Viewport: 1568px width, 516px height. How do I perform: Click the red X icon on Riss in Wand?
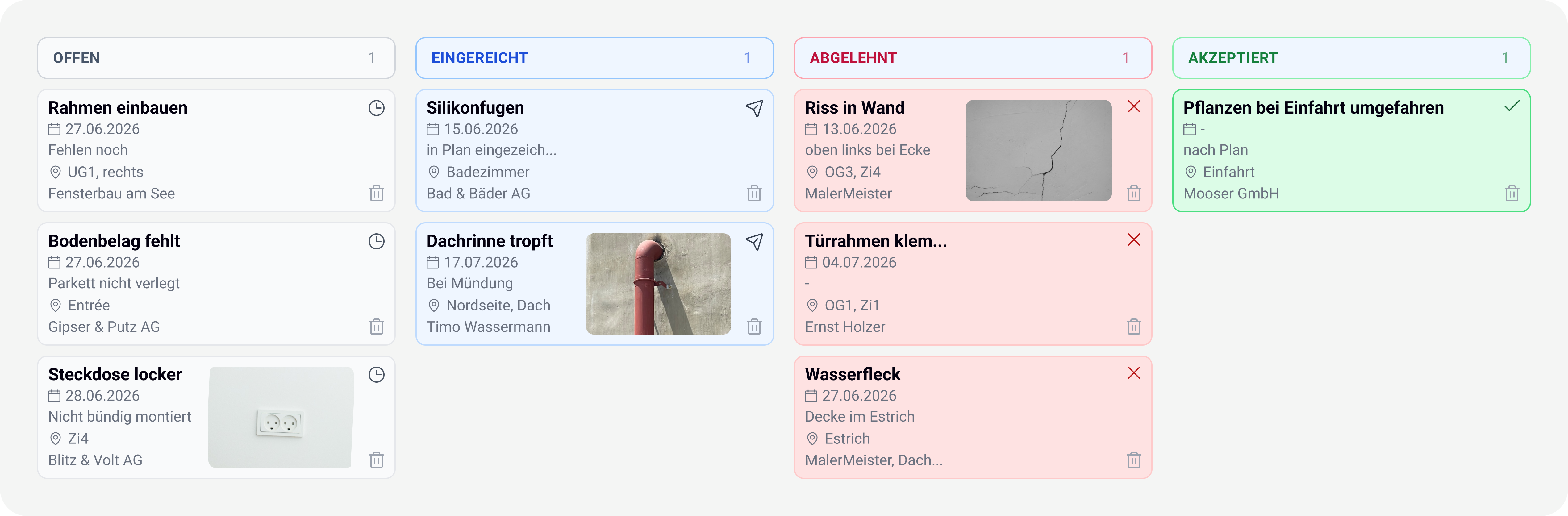pyautogui.click(x=1133, y=106)
